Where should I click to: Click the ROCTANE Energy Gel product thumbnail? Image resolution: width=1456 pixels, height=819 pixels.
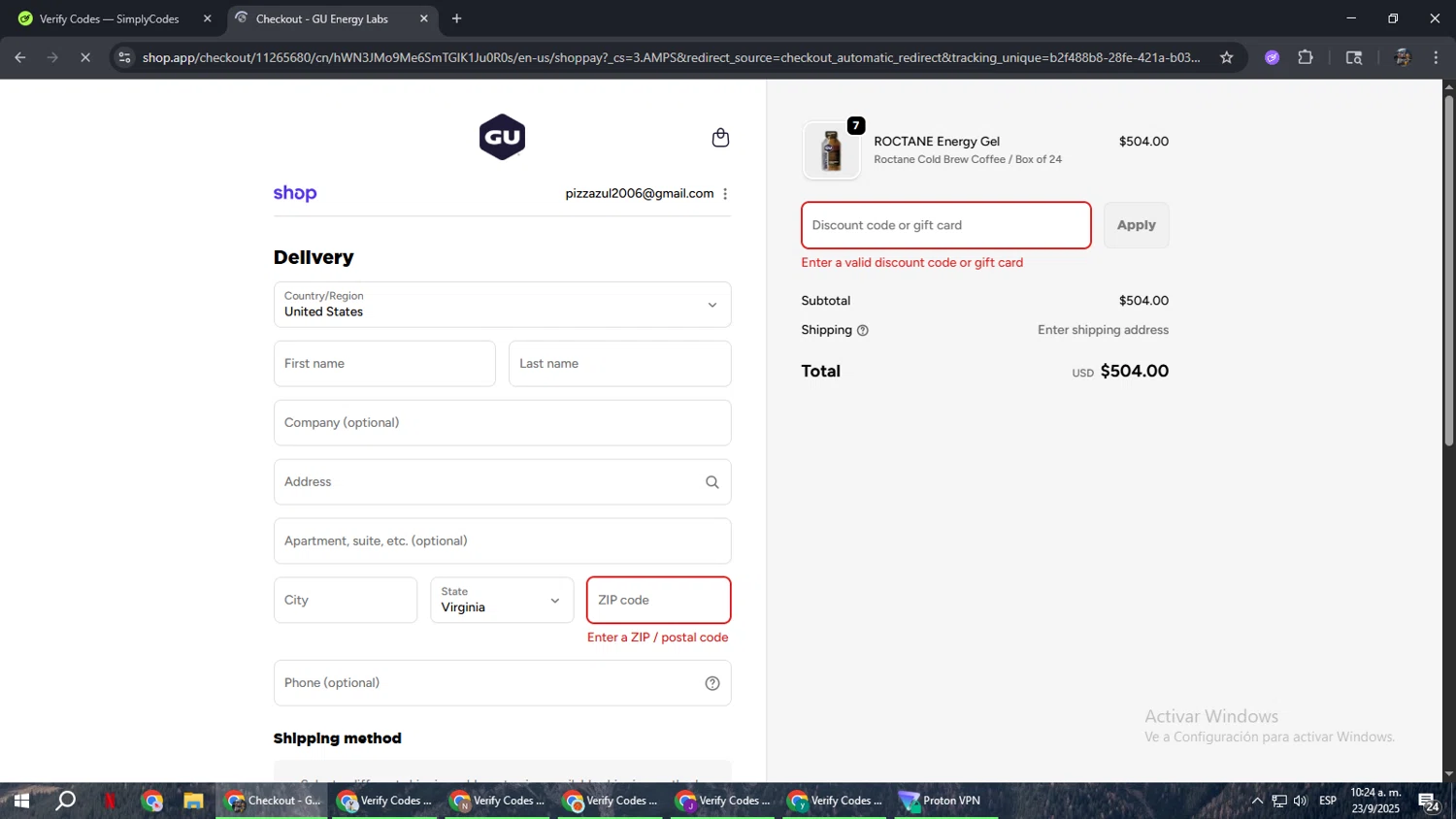(832, 151)
